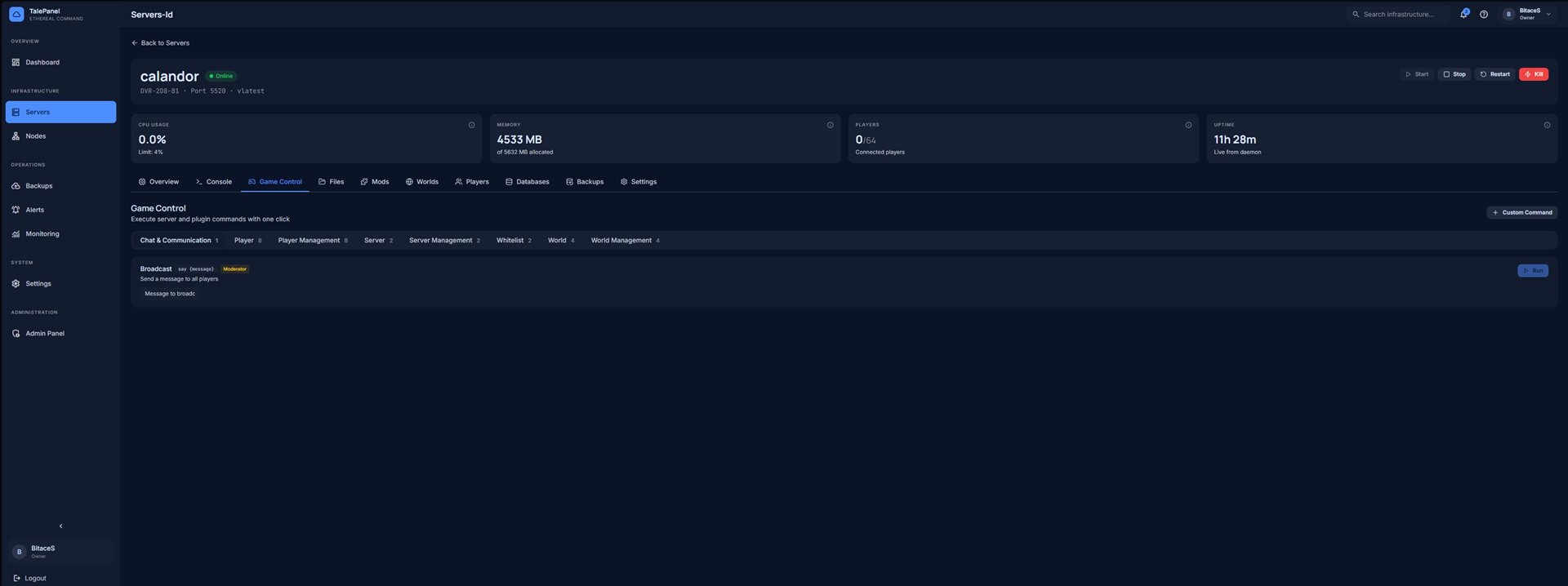Select the Game Control tab
1568x586 pixels.
(274, 182)
